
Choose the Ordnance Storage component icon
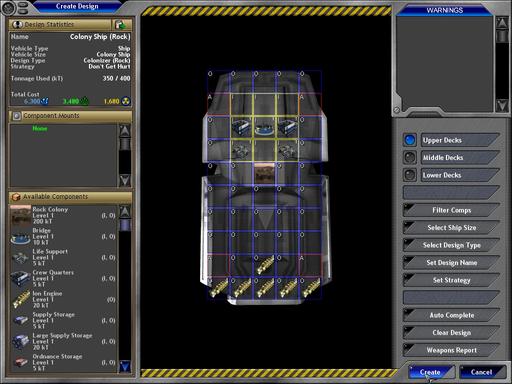point(21,362)
